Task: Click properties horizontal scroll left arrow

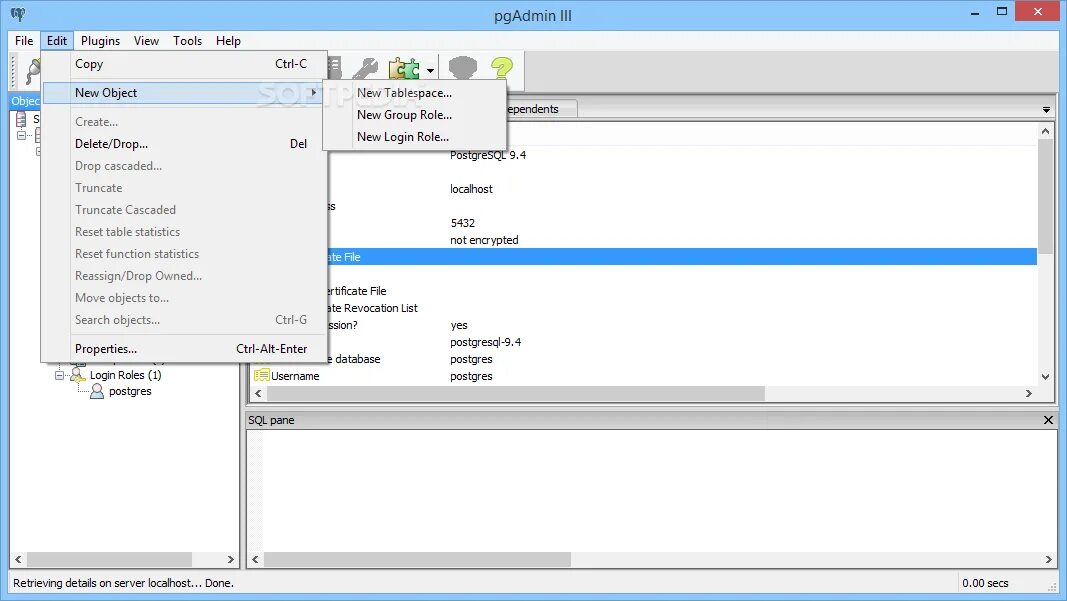Action: coord(258,393)
